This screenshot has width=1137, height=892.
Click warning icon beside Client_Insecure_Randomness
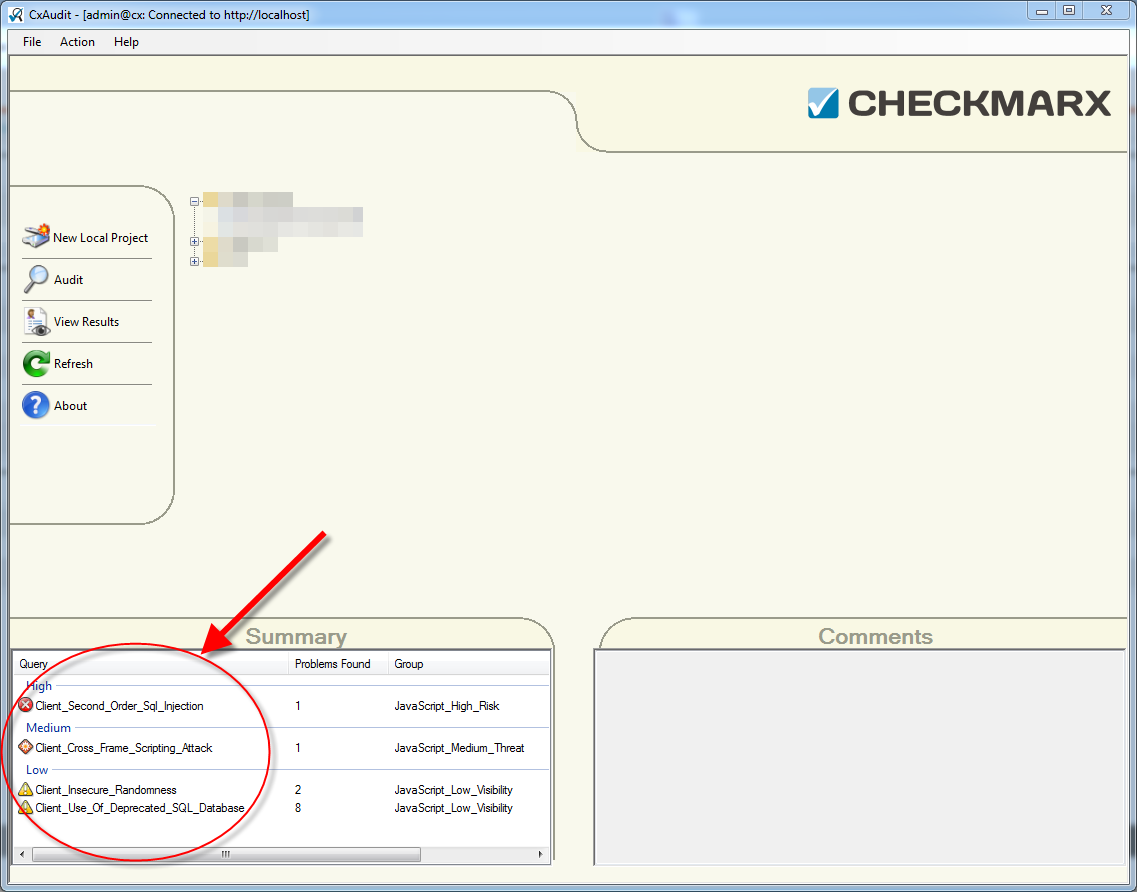click(x=25, y=789)
